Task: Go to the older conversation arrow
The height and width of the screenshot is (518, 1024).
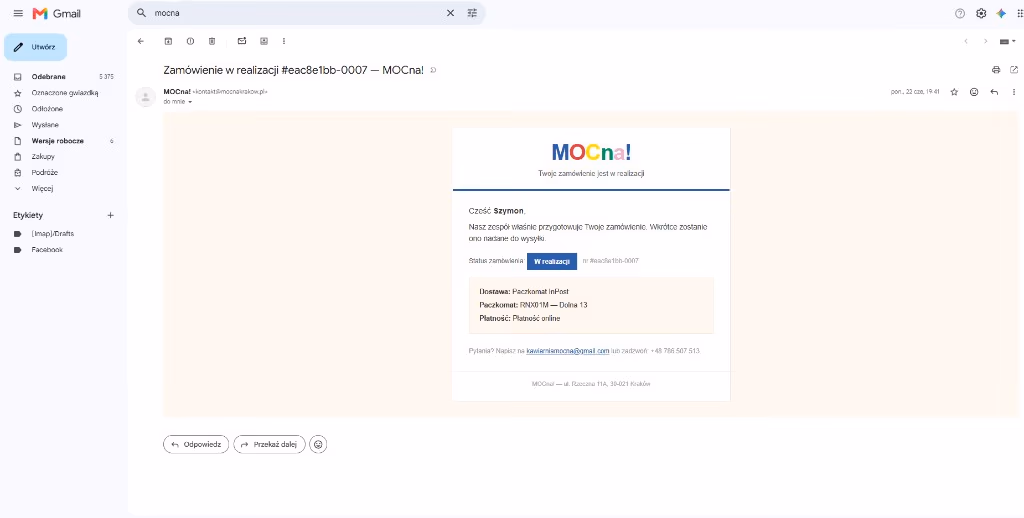Action: click(x=985, y=41)
